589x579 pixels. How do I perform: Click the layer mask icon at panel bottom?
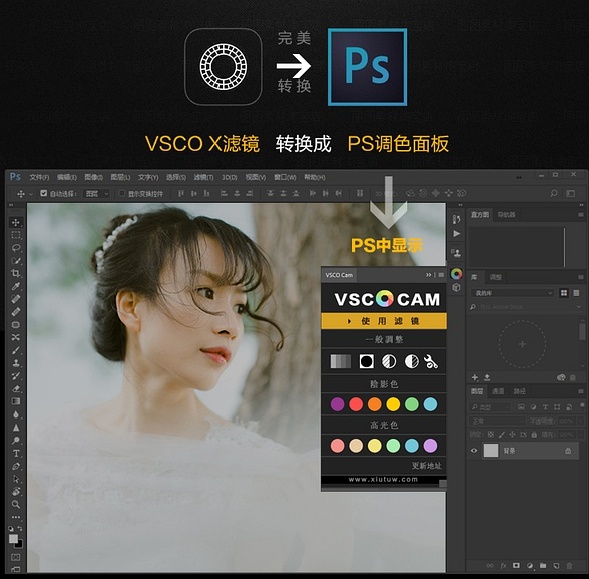point(517,565)
